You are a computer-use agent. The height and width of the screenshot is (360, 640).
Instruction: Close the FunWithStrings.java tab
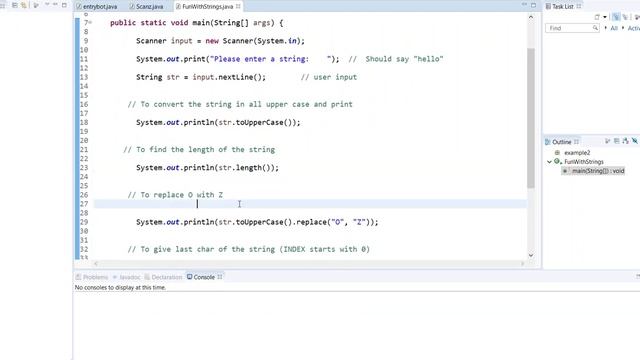coord(238,7)
